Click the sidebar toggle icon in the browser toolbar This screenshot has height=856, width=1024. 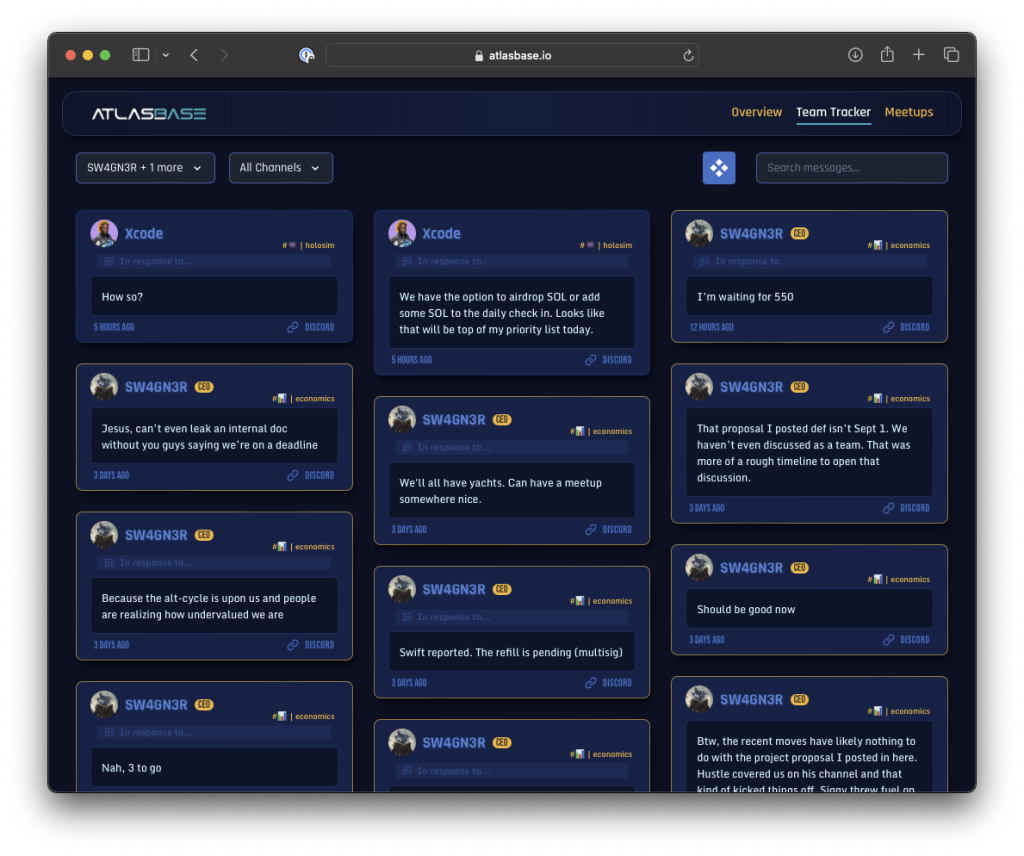pos(140,54)
